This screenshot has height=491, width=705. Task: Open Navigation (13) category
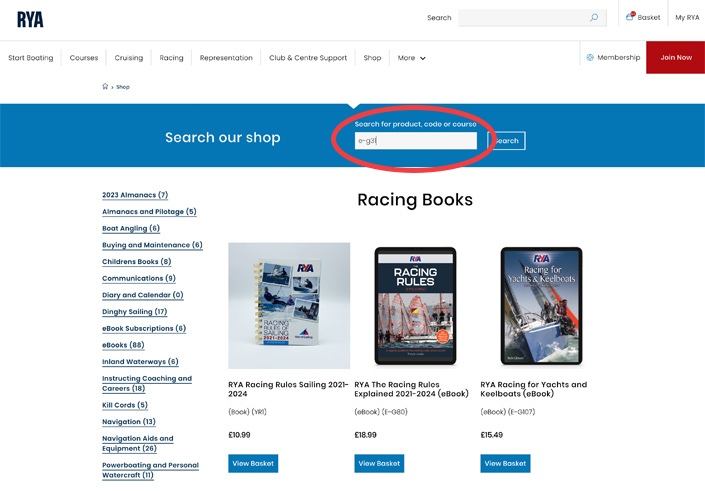[129, 421]
